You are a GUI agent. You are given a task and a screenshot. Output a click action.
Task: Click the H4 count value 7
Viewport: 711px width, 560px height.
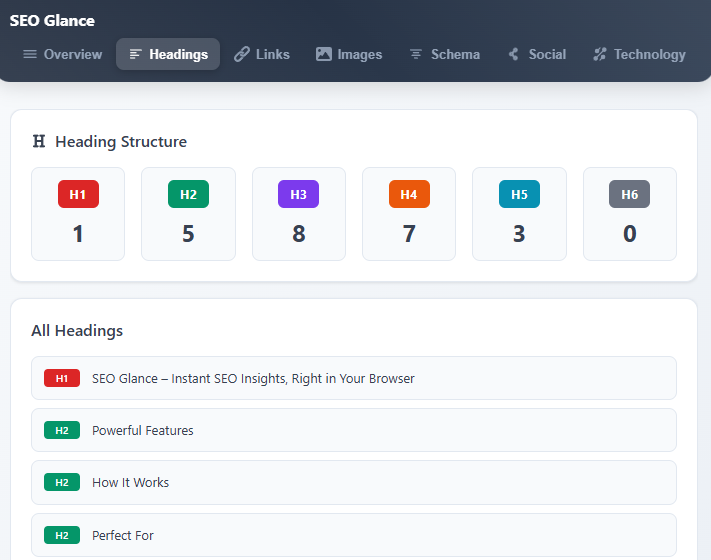click(x=409, y=234)
